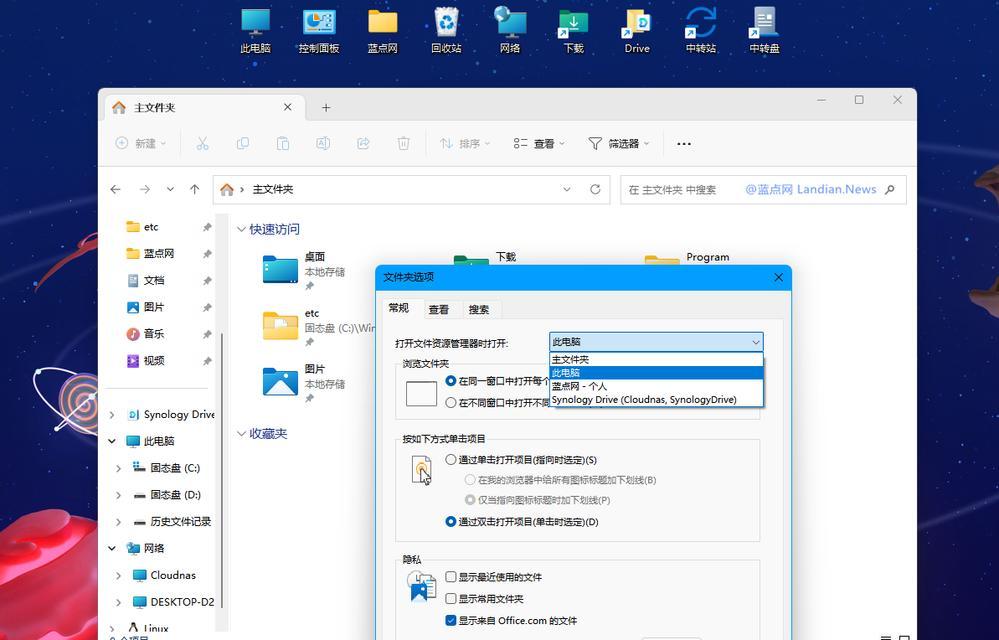Click the Share icon in toolbar
This screenshot has height=640, width=999.
pyautogui.click(x=363, y=143)
